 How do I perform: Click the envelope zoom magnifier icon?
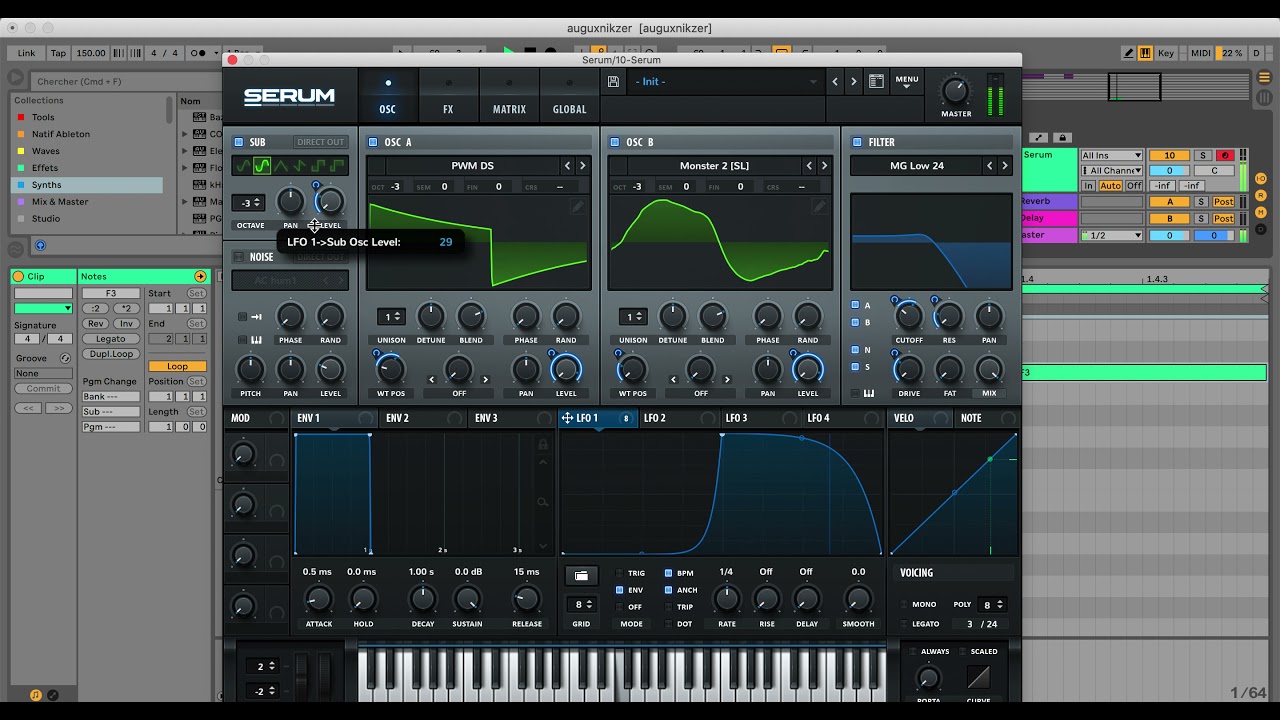543,502
